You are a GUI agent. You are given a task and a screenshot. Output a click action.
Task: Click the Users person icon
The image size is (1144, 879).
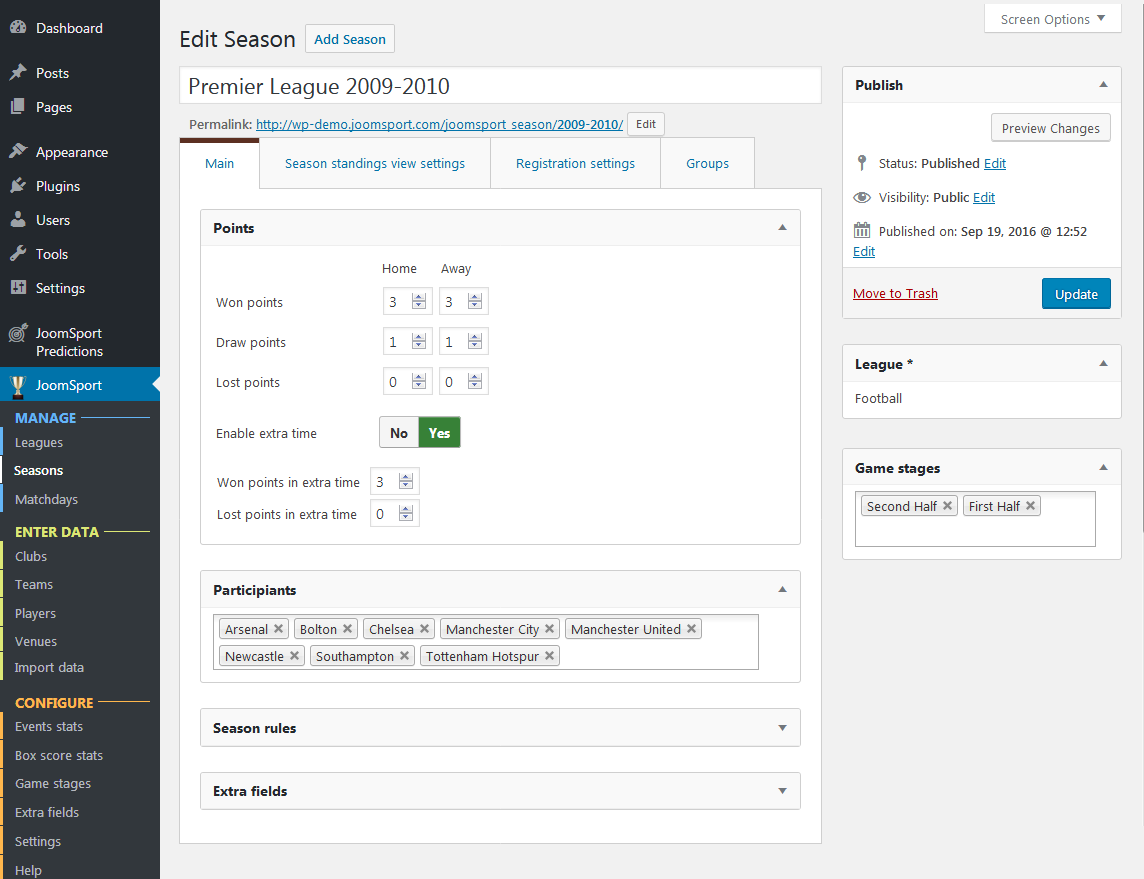click(x=18, y=220)
